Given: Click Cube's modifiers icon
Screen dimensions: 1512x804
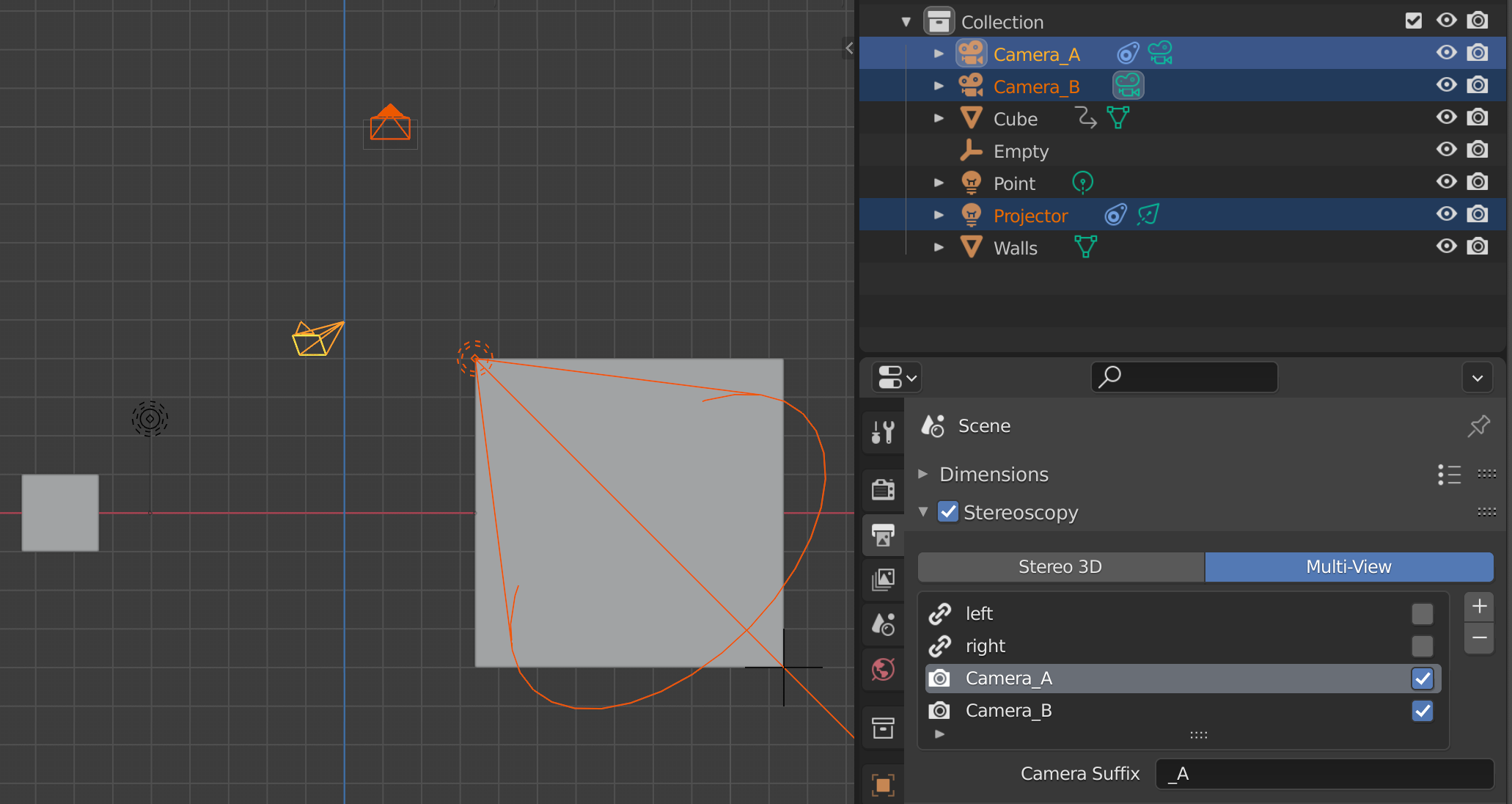Looking at the screenshot, I should click(1085, 118).
